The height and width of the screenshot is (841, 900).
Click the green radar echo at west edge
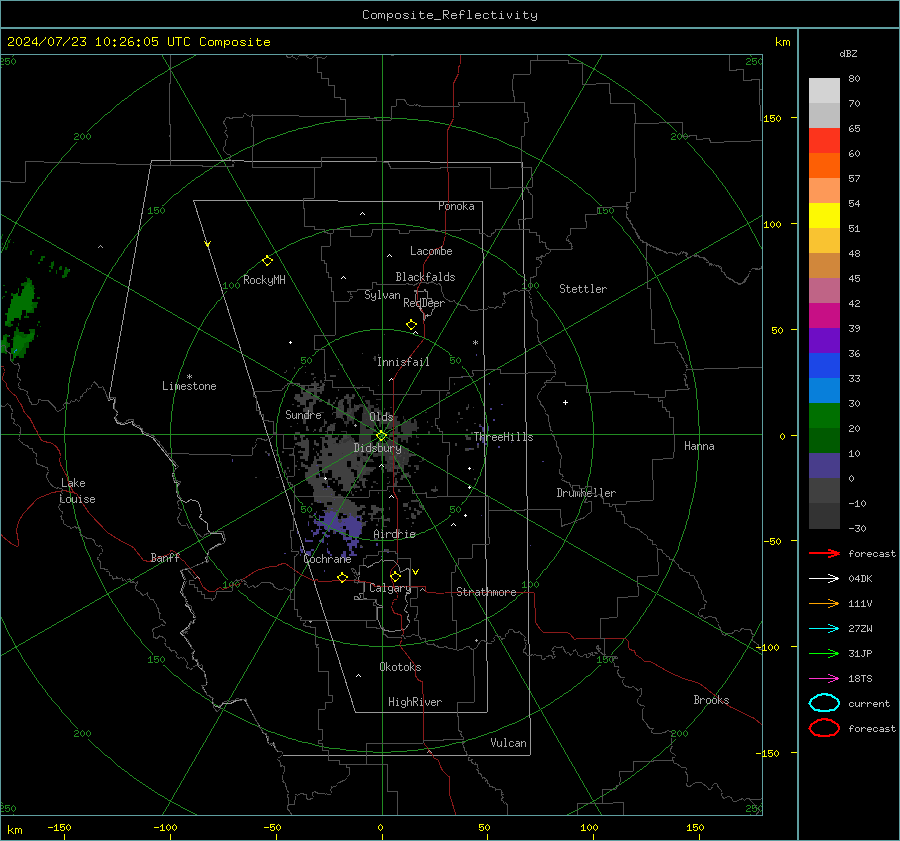pos(20,319)
